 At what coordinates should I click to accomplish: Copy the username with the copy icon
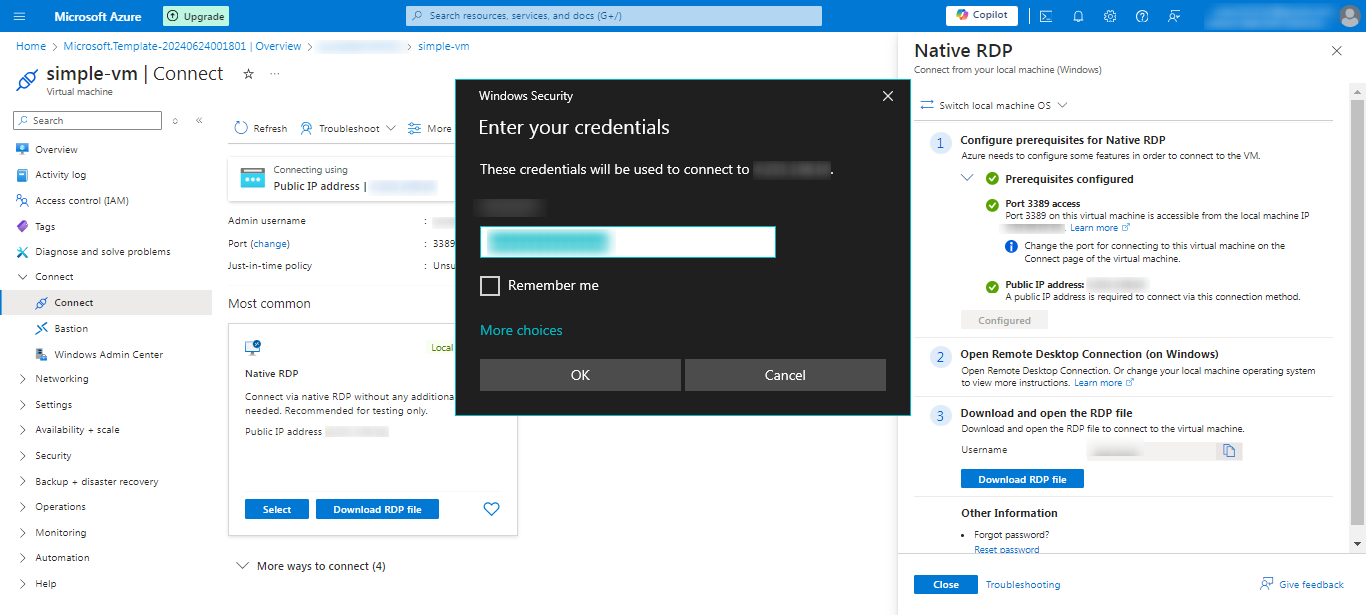1229,451
